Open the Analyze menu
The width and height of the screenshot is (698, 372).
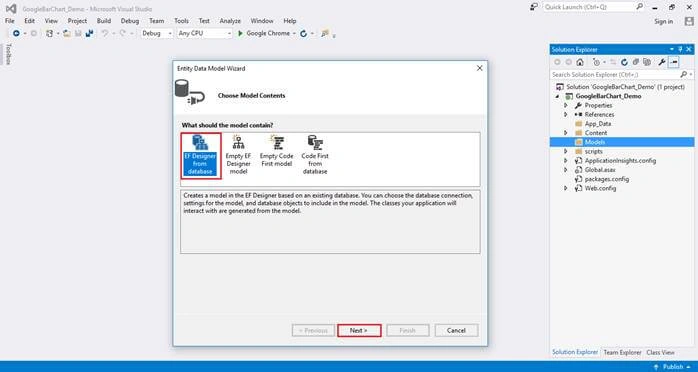pos(230,21)
